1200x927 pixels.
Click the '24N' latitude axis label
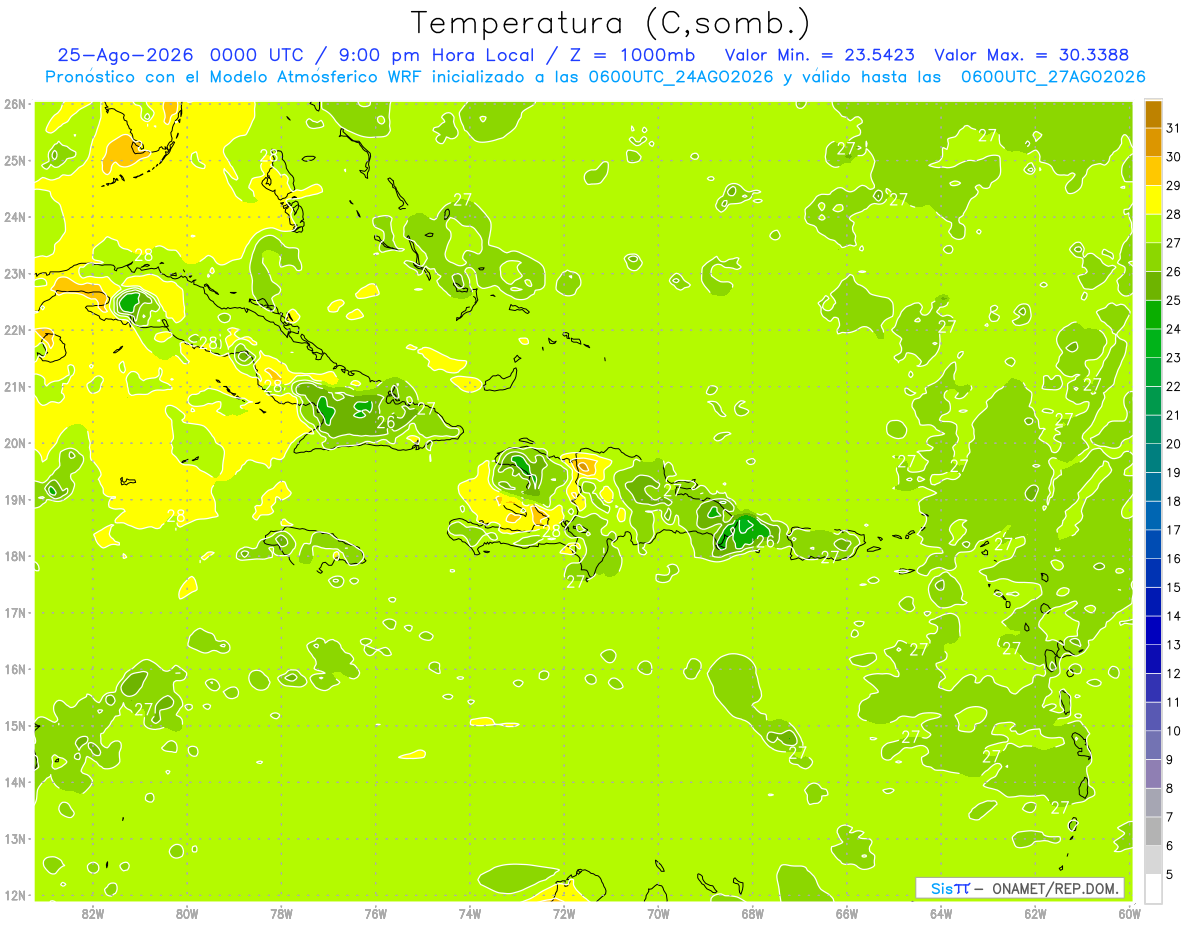(x=15, y=217)
